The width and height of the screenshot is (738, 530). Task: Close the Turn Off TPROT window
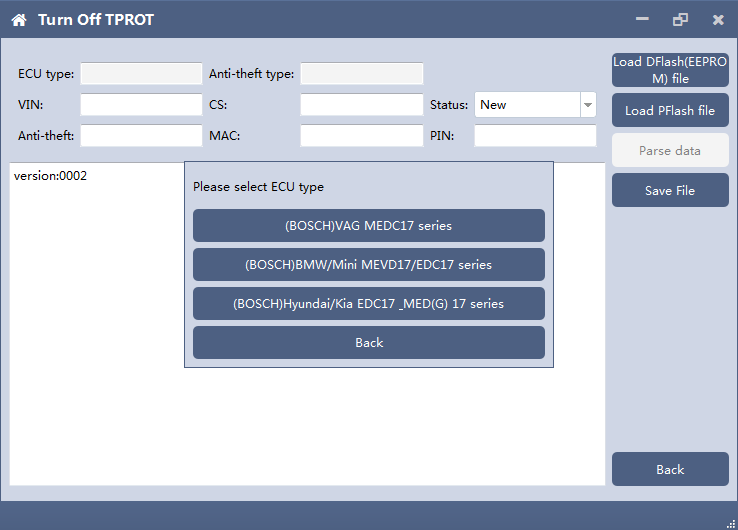coord(718,20)
